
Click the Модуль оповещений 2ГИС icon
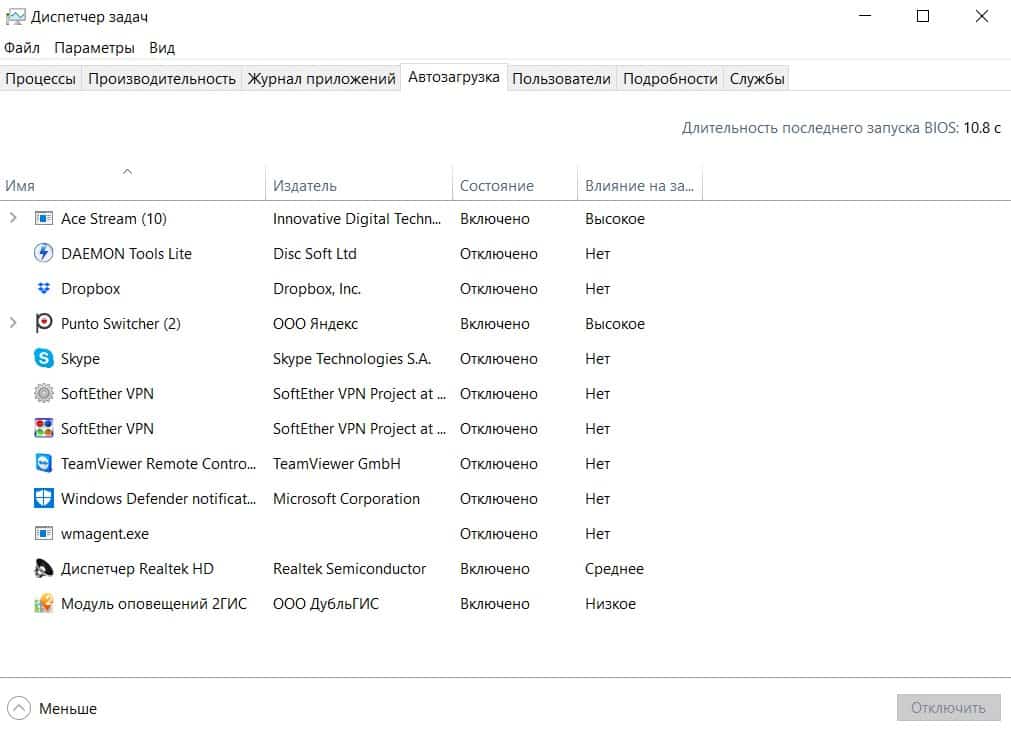coord(43,604)
